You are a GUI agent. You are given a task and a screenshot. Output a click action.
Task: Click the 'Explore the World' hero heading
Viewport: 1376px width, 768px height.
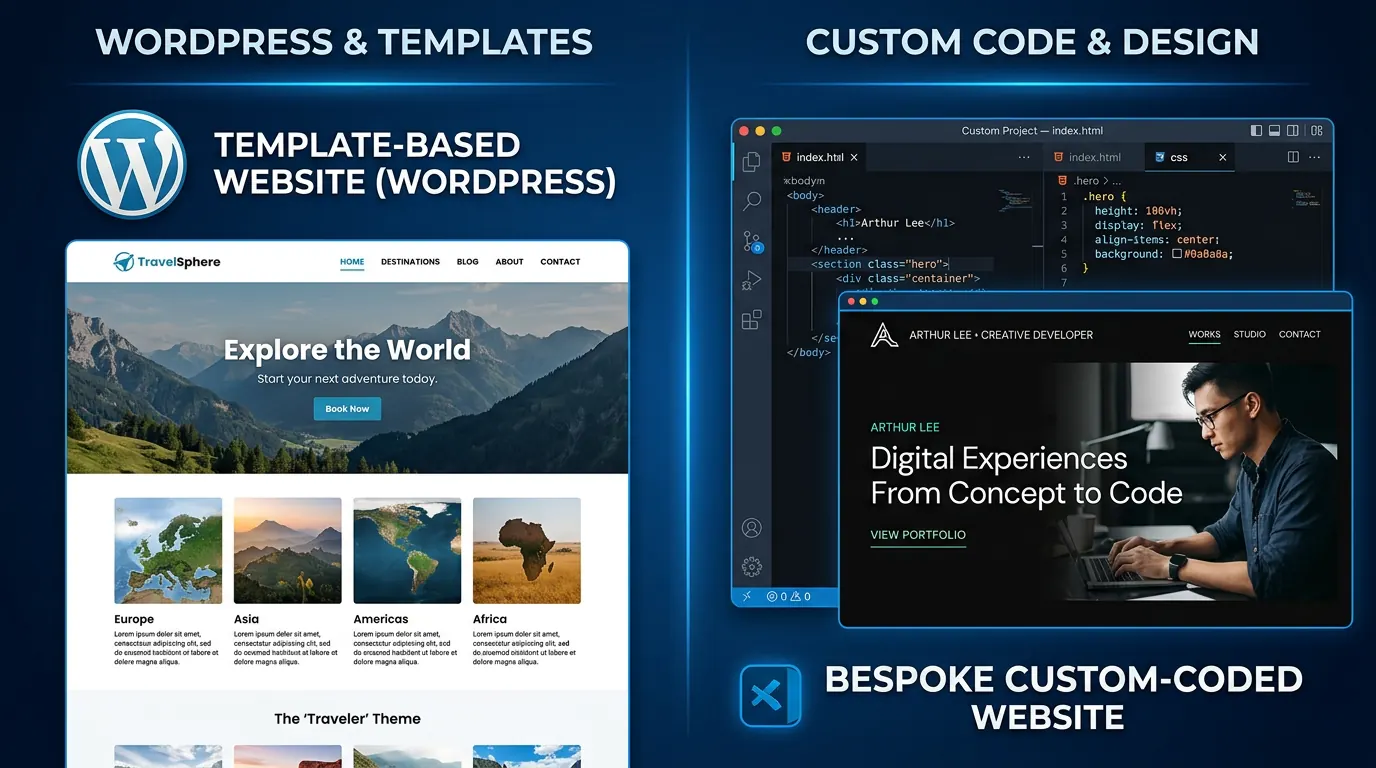(x=347, y=350)
